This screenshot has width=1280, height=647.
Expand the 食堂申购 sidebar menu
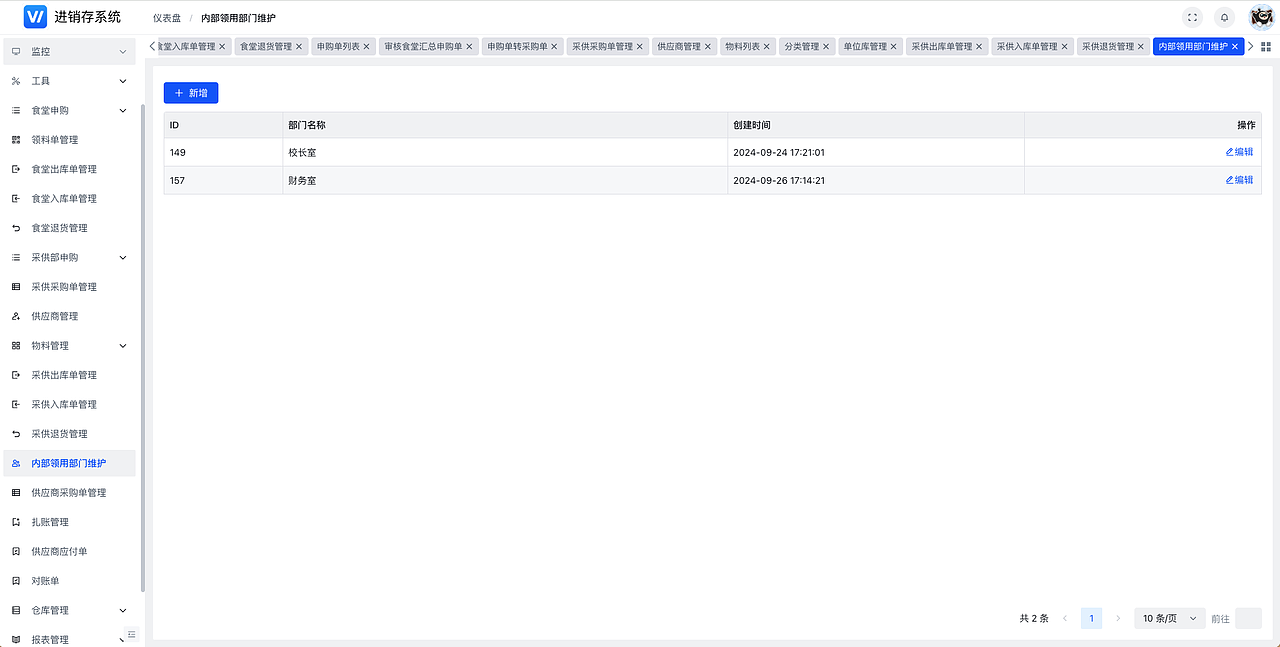click(68, 110)
